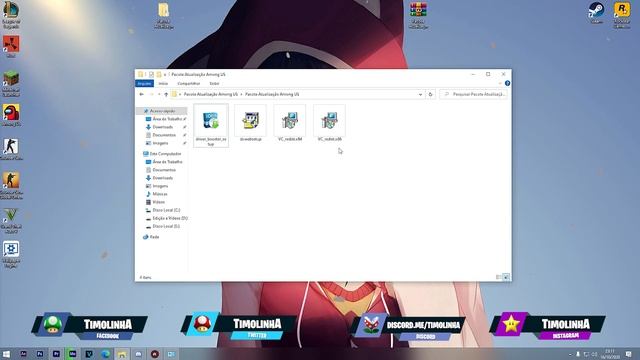
Task: Launch Steam from the desktop
Action: (596, 12)
